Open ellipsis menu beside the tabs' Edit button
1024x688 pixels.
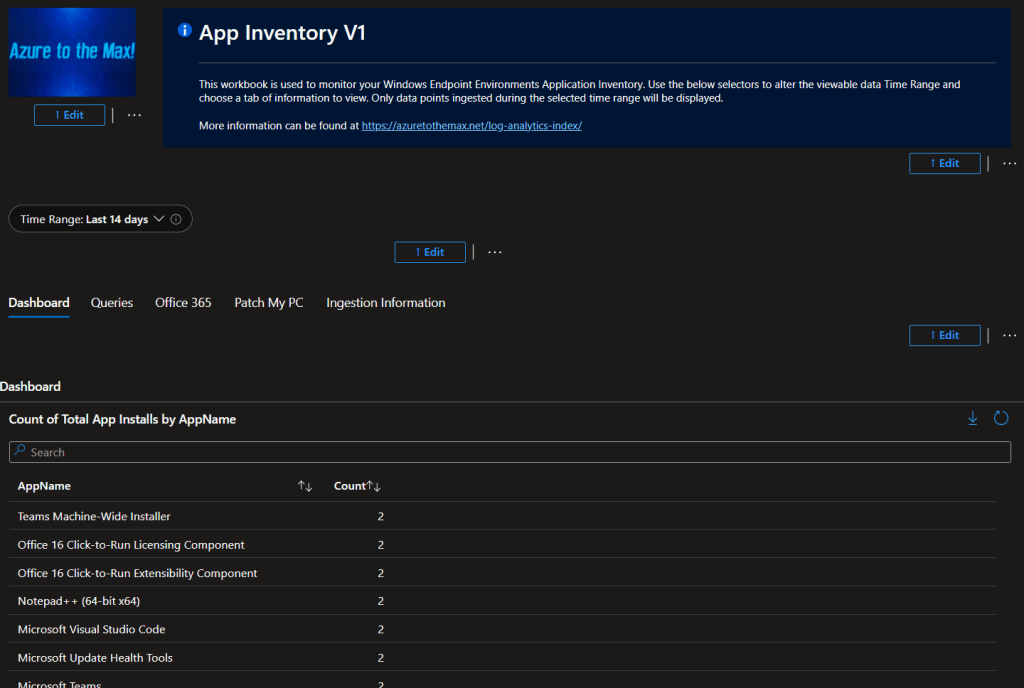point(1009,335)
